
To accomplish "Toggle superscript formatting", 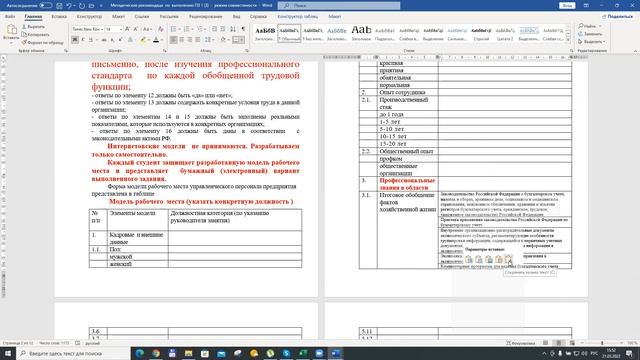I will (x=120, y=40).
